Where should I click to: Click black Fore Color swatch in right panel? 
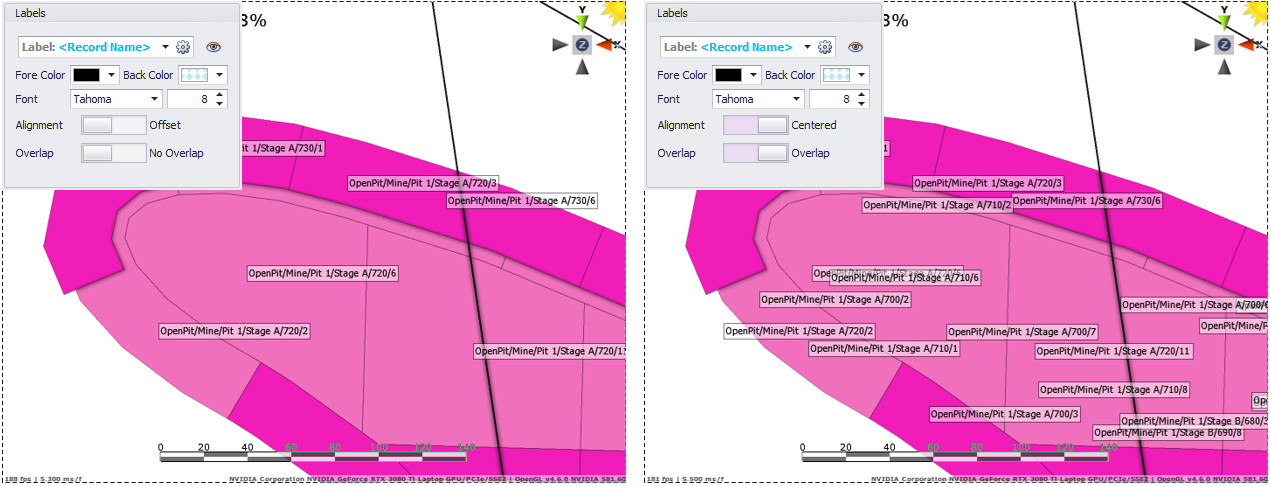[728, 75]
